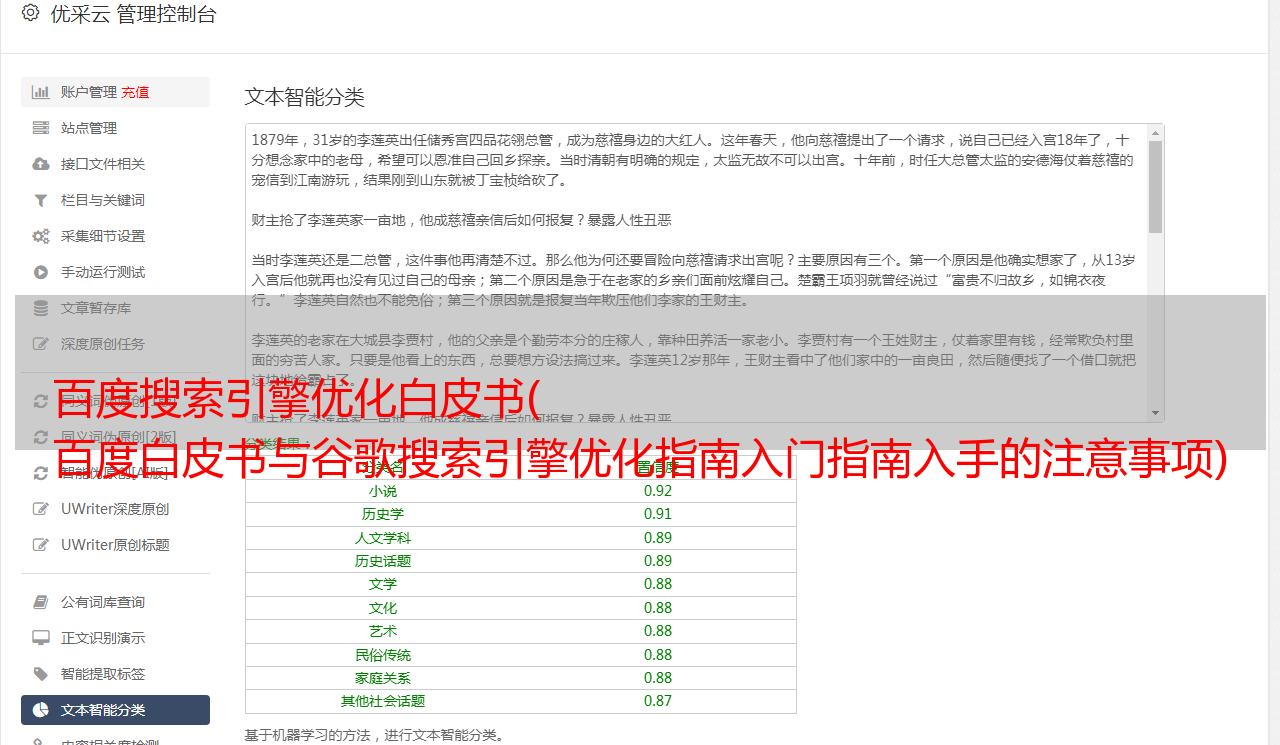The width and height of the screenshot is (1280, 745).
Task: Select the 0.89 value in 历史话题 row
Action: pos(658,561)
